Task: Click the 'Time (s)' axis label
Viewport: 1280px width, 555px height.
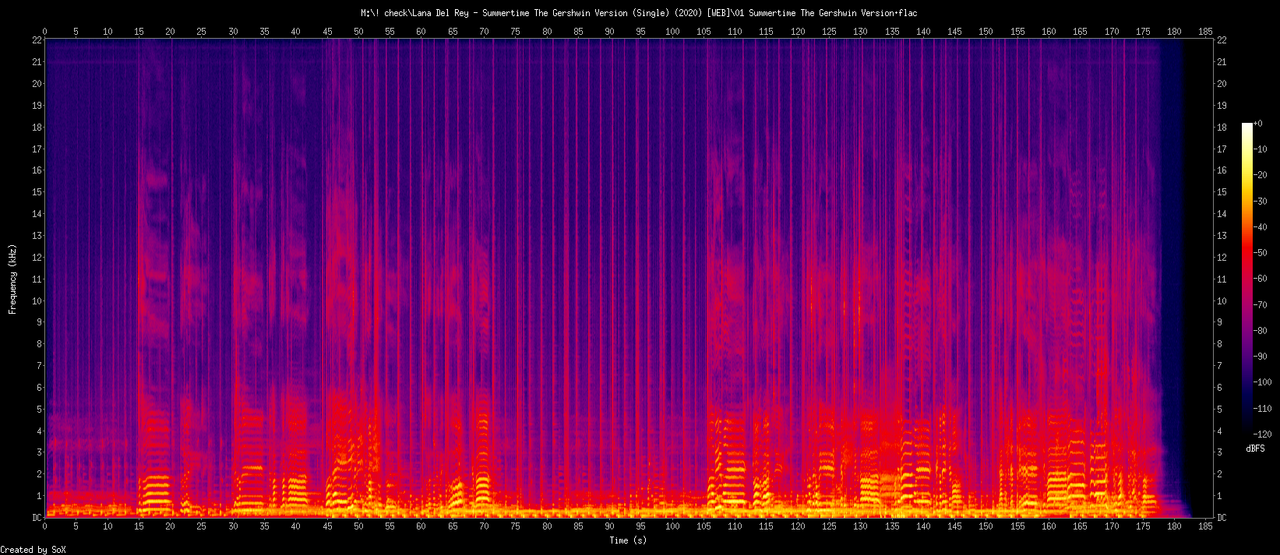Action: click(x=630, y=541)
